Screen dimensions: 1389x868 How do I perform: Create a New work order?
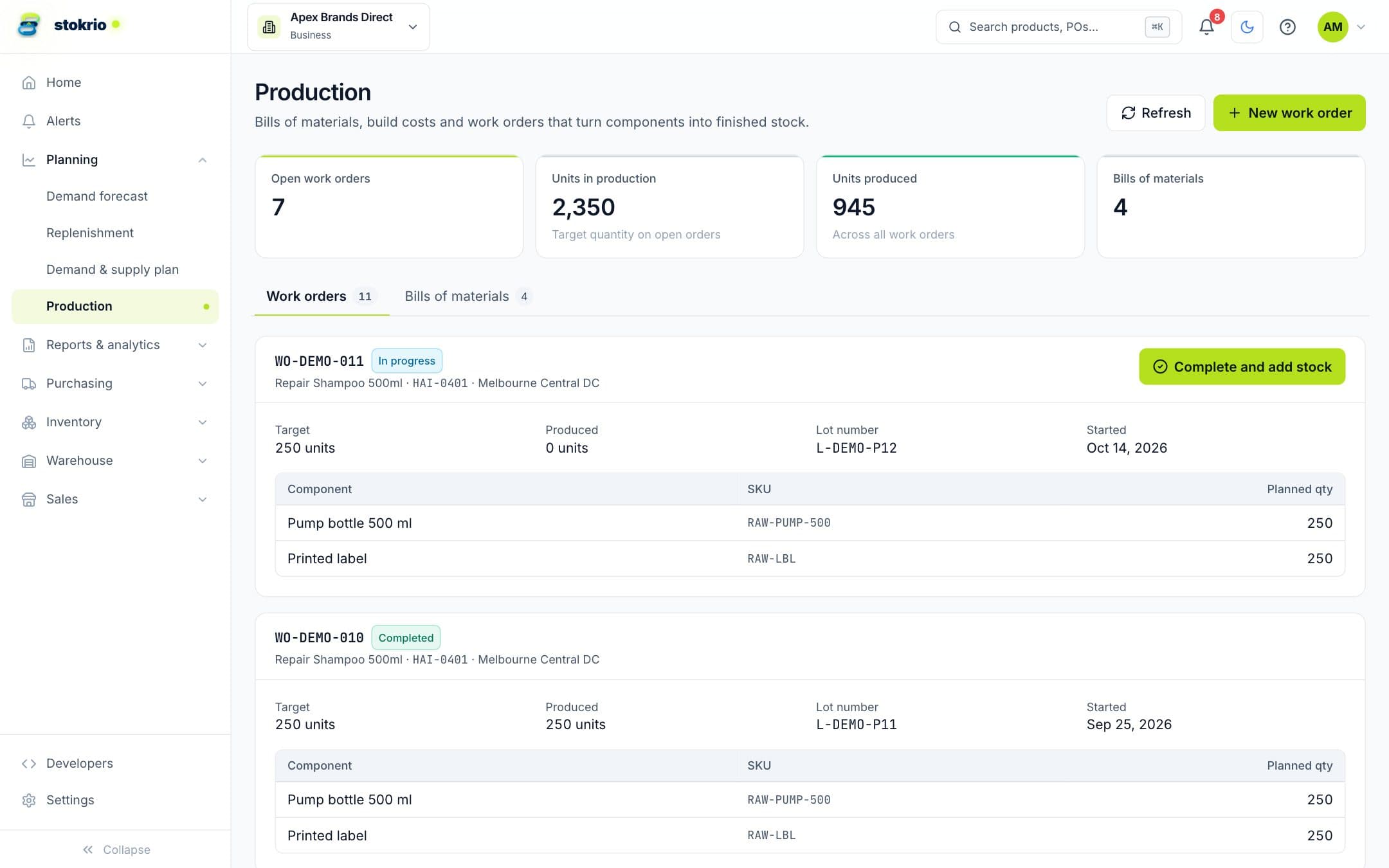1289,113
